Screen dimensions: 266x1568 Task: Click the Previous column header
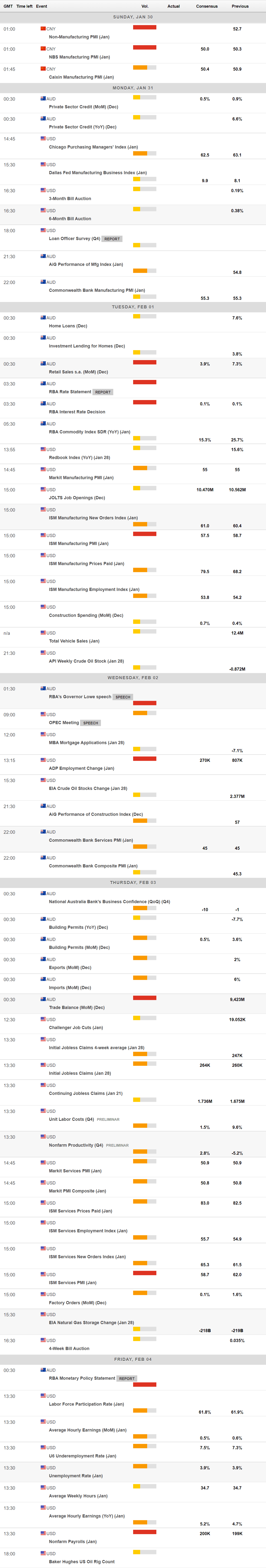point(240,6)
